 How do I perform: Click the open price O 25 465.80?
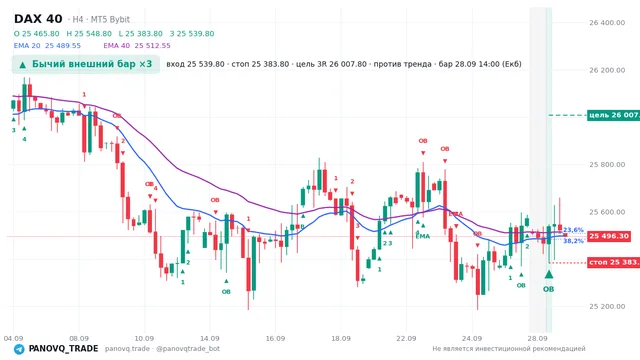[36, 33]
